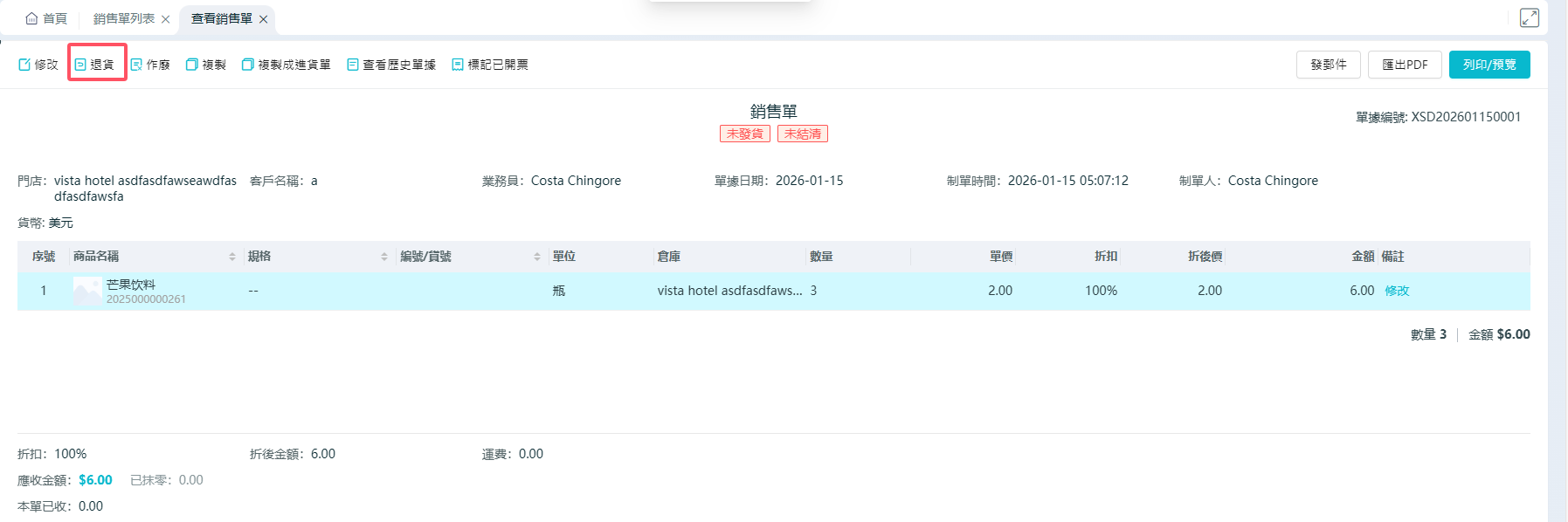
Task: Toggle fullscreen with the expand icon
Action: (1529, 17)
